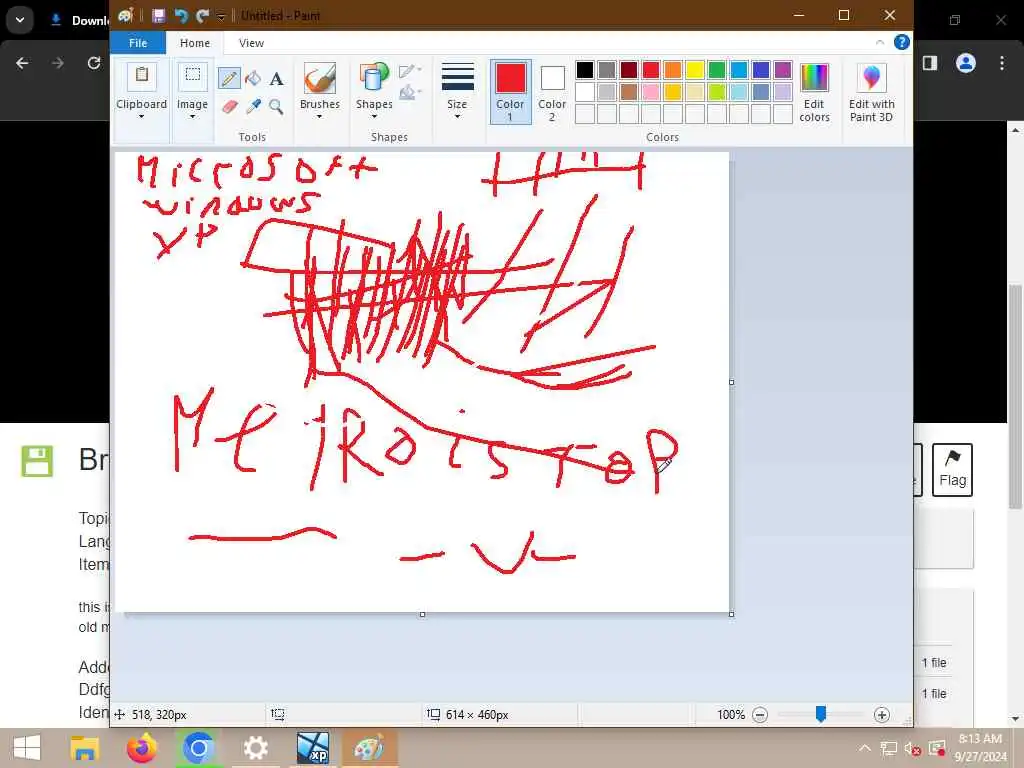This screenshot has width=1024, height=768.
Task: Open the Shape fill option
Action: pos(409,93)
